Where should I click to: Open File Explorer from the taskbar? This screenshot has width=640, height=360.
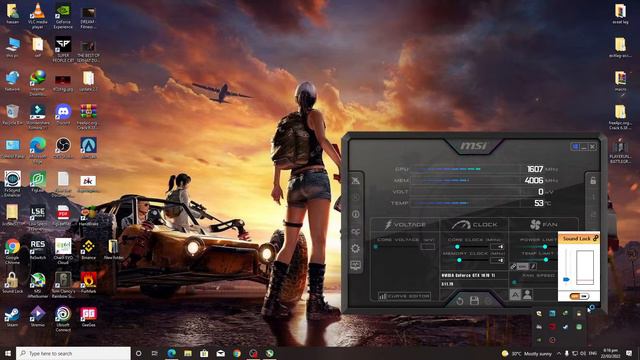(x=188, y=353)
